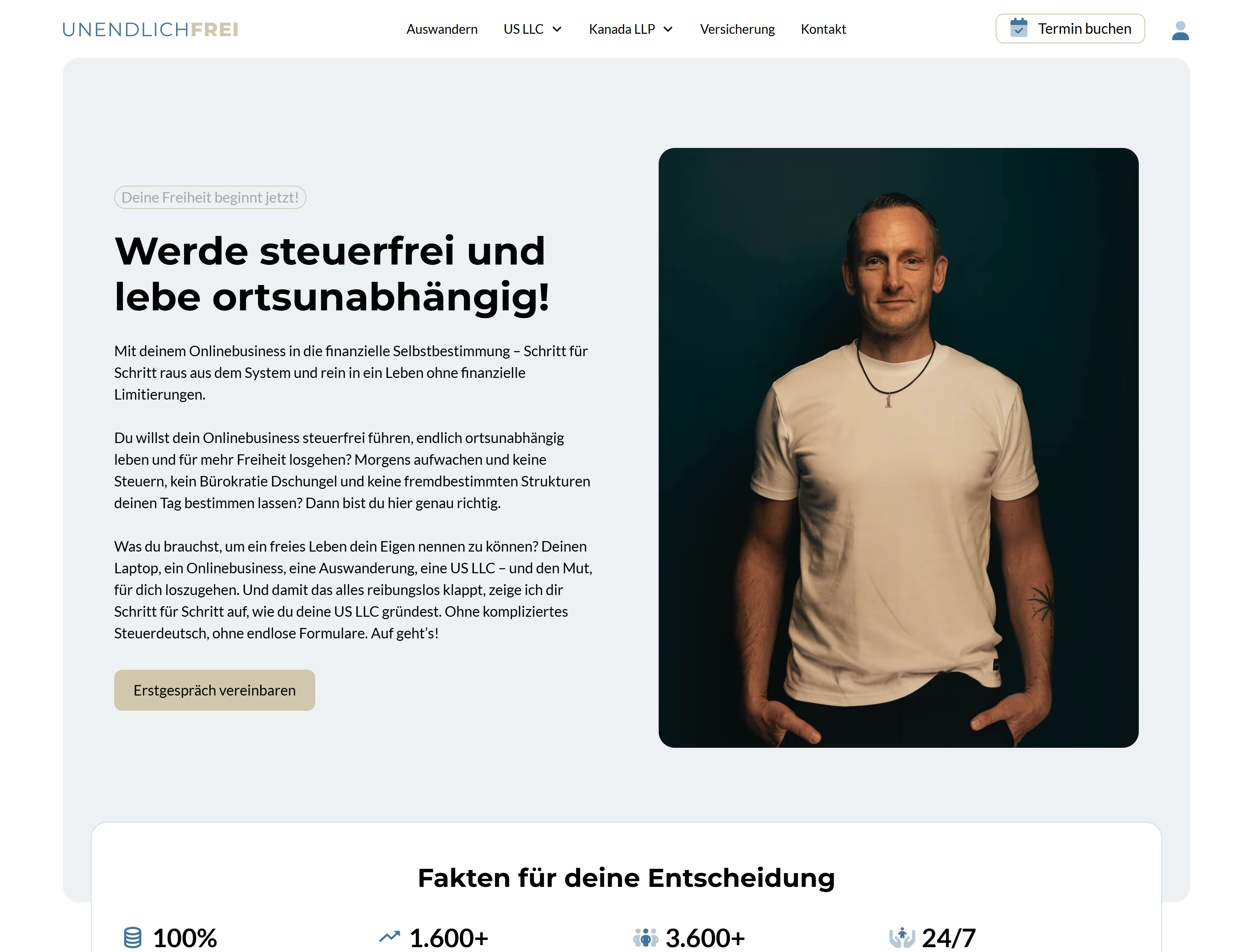The height and width of the screenshot is (952, 1253).
Task: Navigate to Kontakt
Action: click(823, 29)
